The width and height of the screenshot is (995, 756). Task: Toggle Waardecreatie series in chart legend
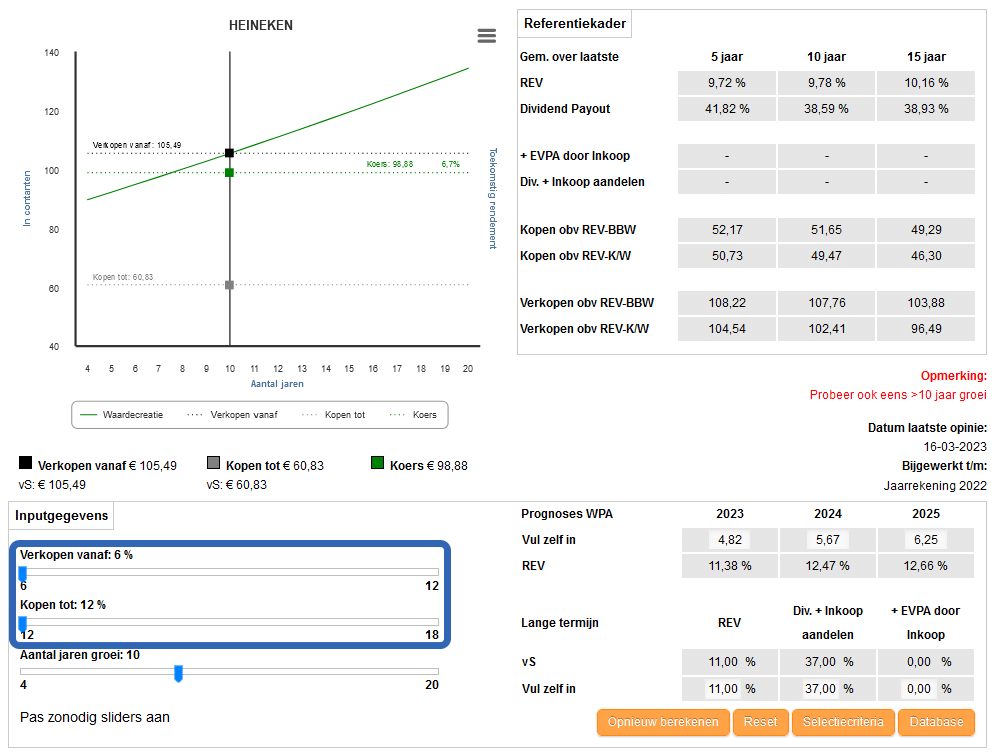[122, 415]
